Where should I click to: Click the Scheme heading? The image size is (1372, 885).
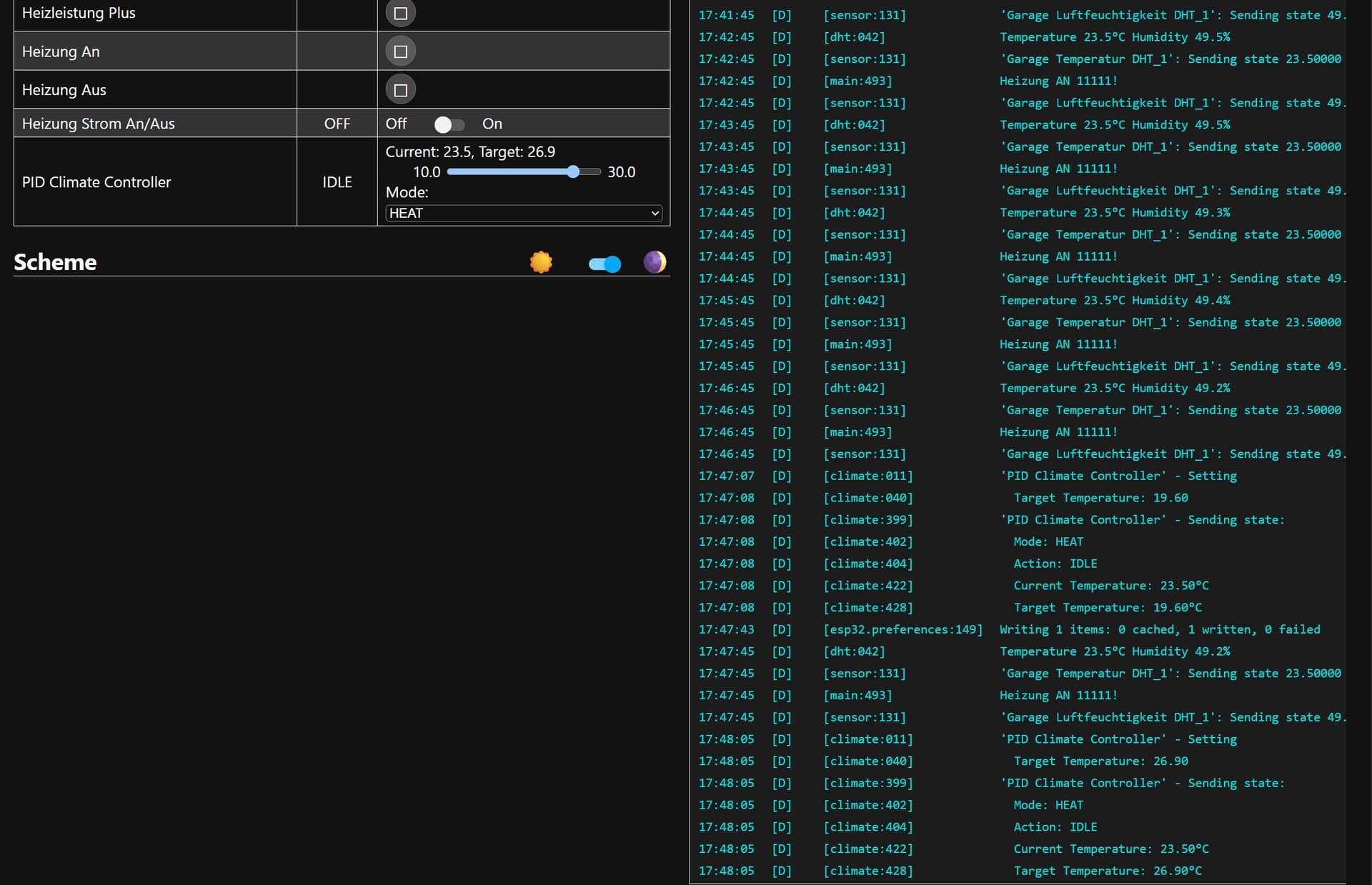click(55, 262)
